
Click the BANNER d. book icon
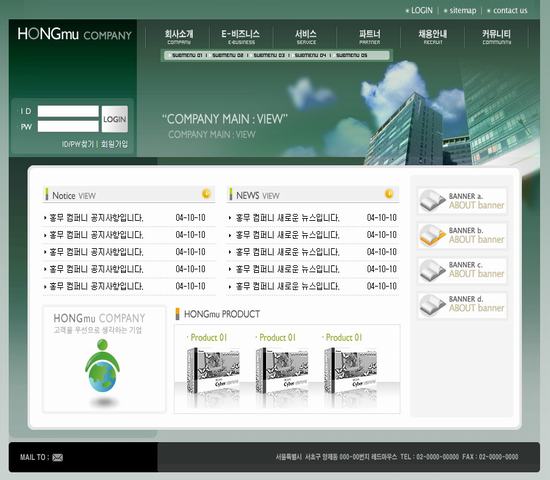click(432, 304)
